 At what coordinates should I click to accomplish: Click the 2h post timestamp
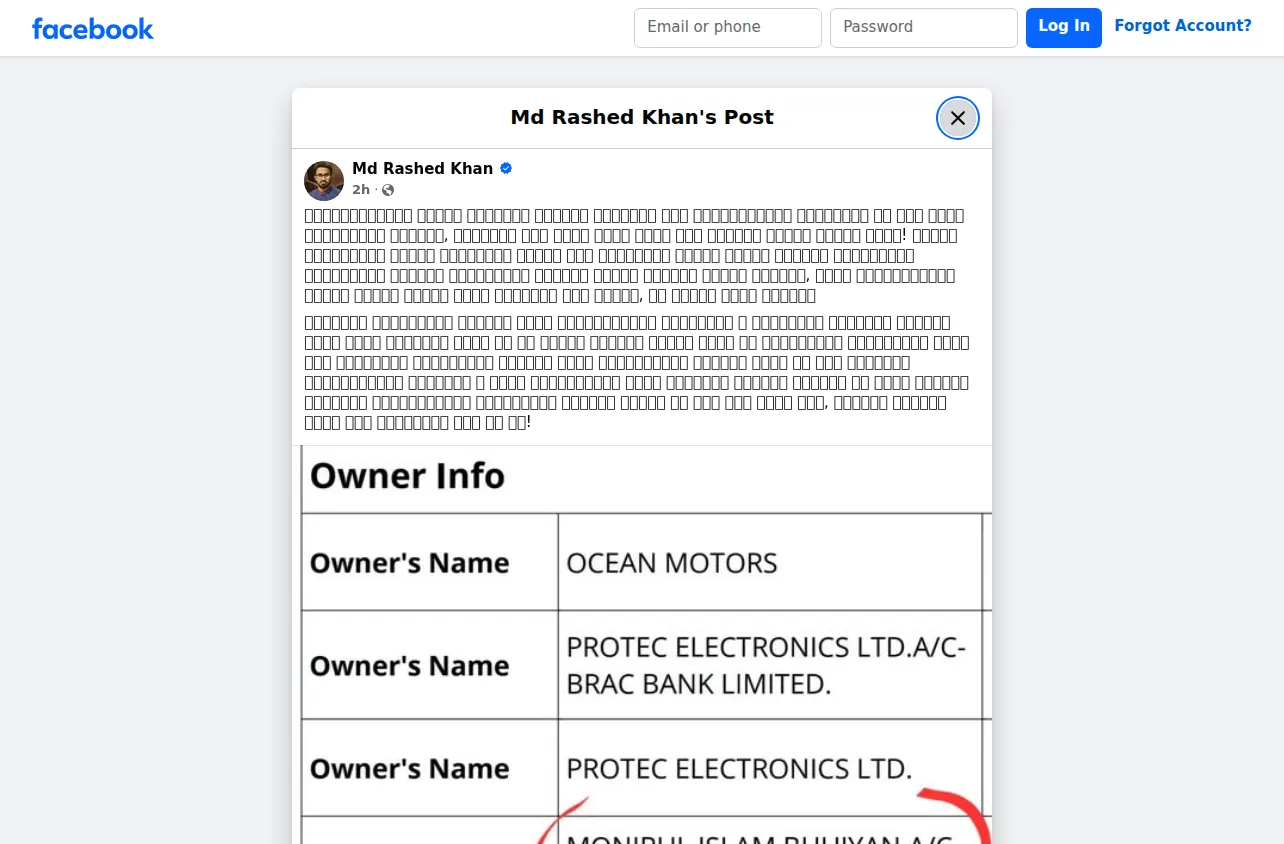click(x=360, y=190)
